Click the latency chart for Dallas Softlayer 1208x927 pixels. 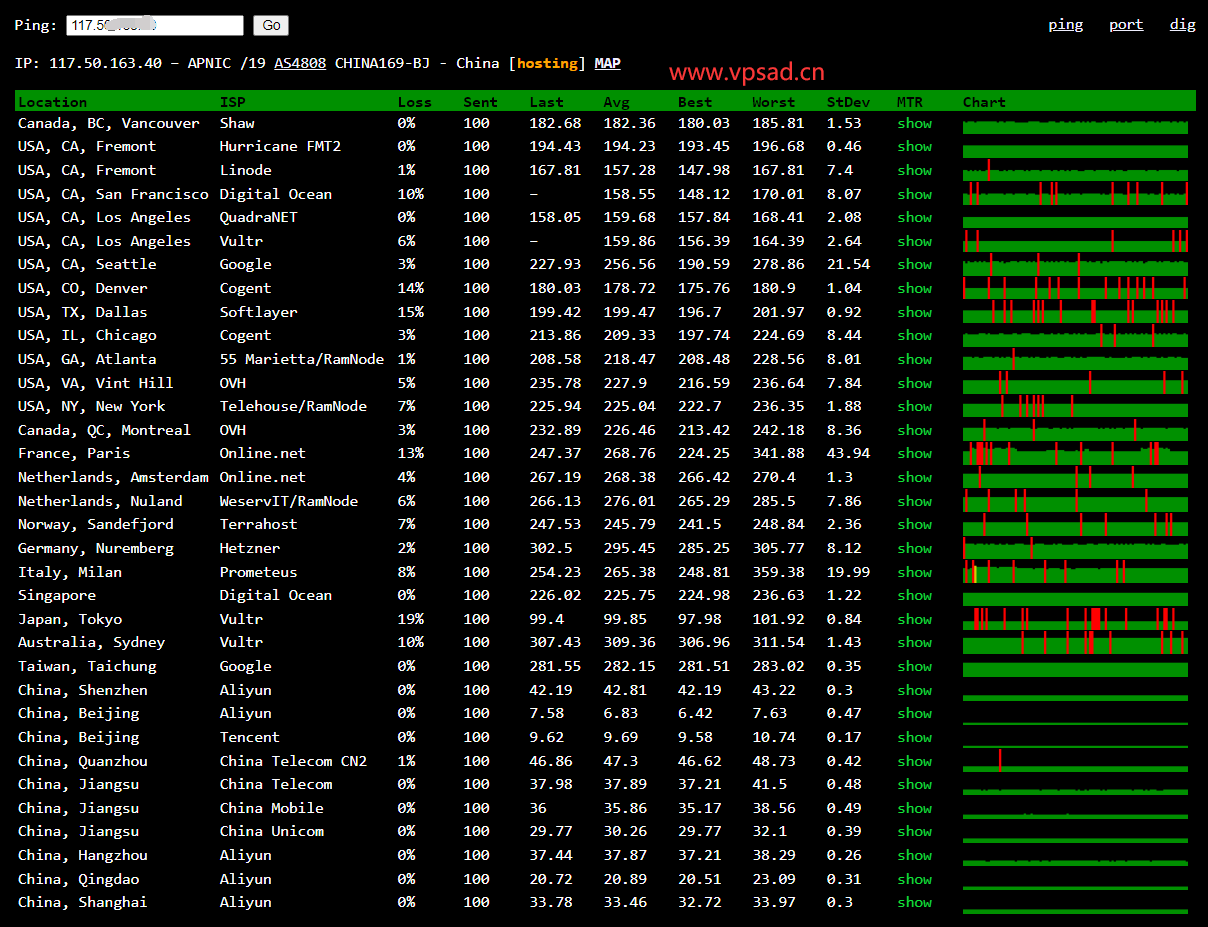(x=1075, y=312)
